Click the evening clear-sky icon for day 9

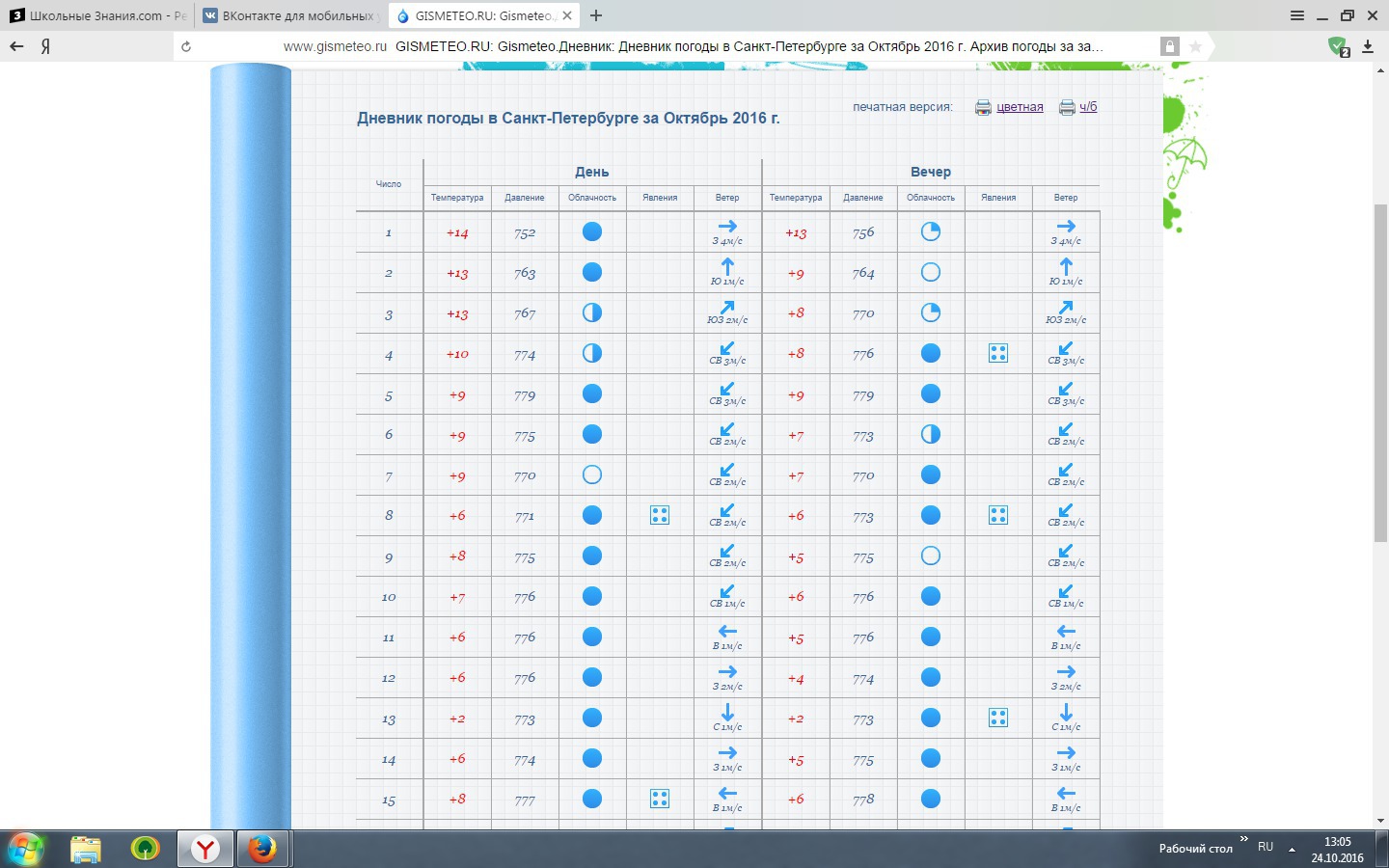click(931, 556)
